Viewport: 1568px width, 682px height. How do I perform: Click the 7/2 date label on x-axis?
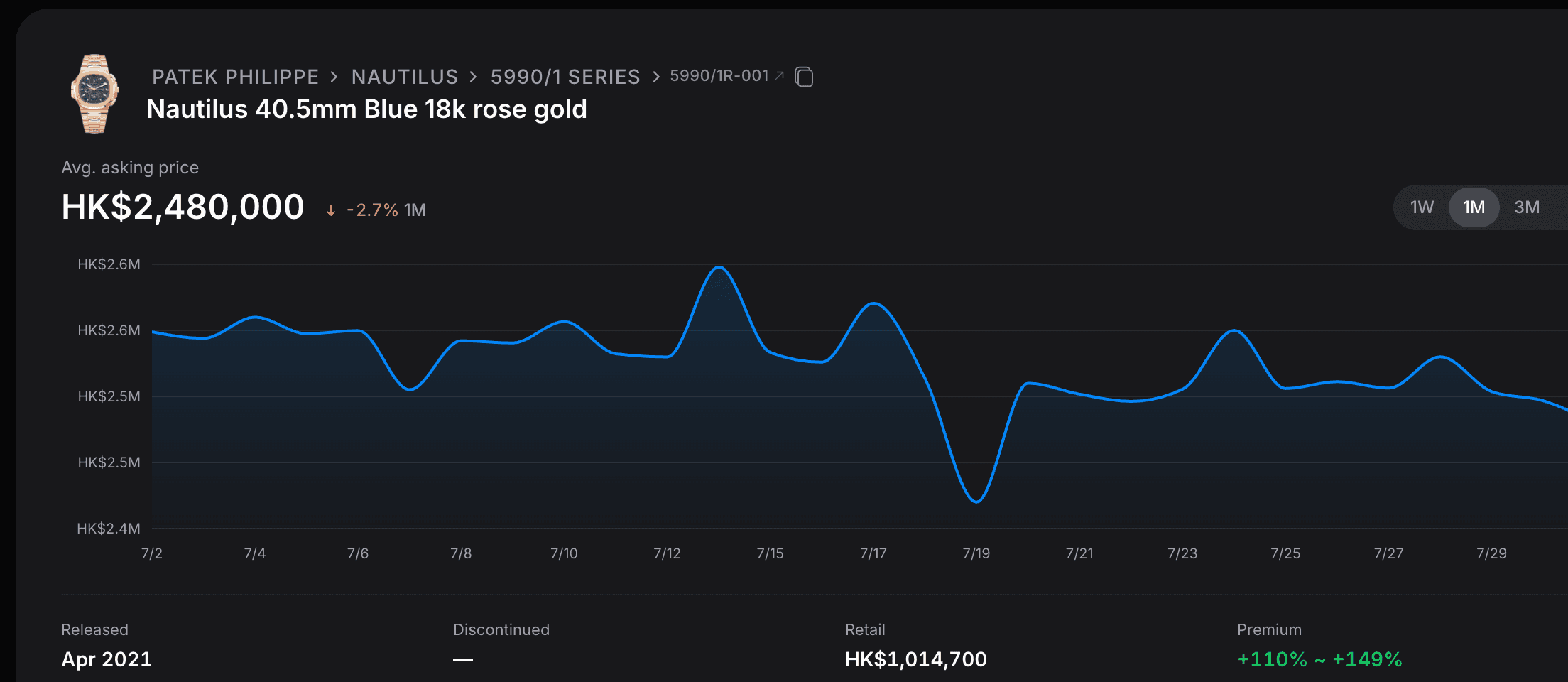click(152, 553)
